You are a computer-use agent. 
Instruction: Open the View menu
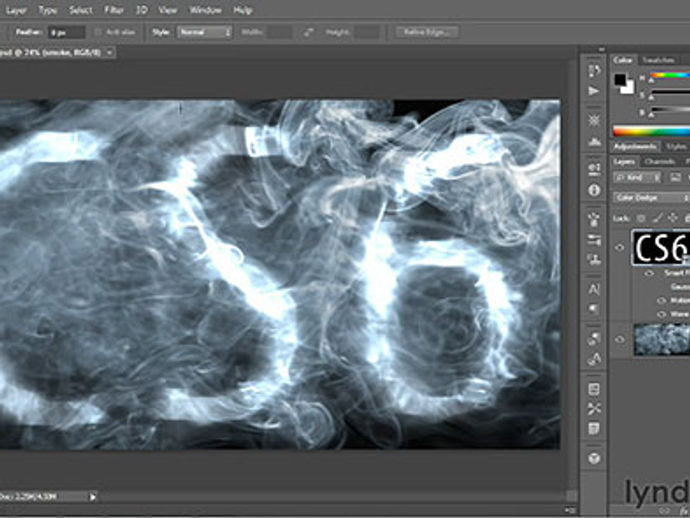pos(168,10)
